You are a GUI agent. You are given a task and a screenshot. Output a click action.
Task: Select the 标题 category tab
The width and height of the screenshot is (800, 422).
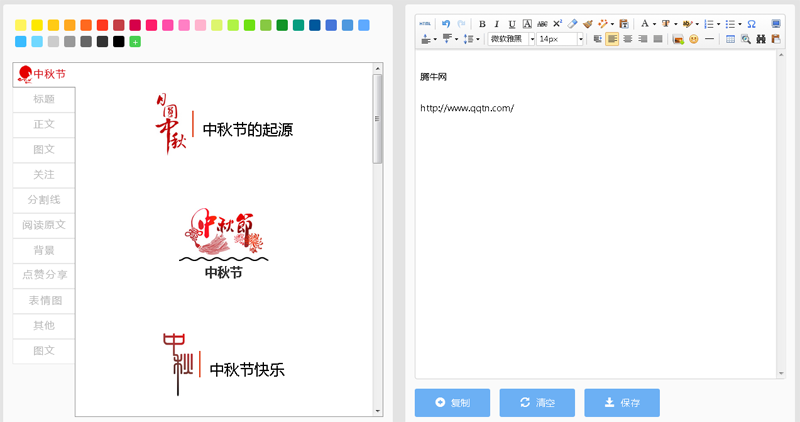pos(44,99)
